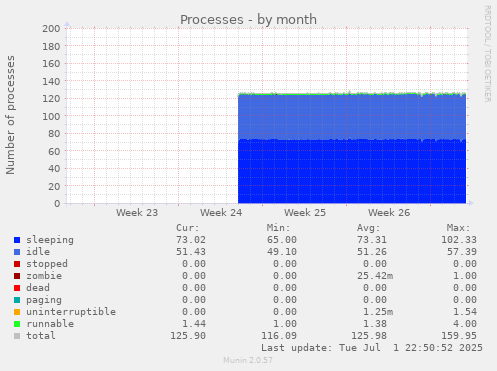Click zombie average value 25.42m
The image size is (497, 371).
375,276
